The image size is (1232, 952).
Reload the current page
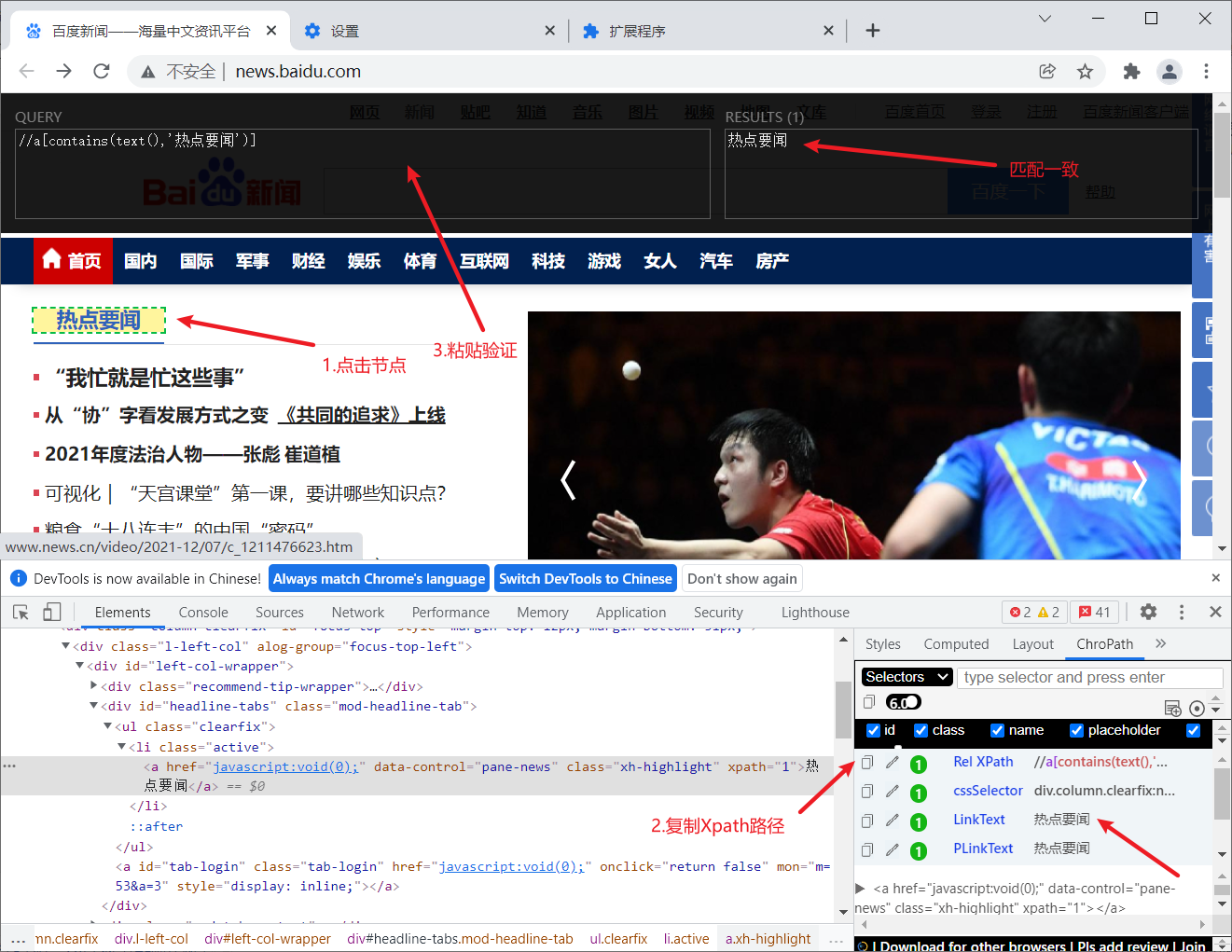pos(102,71)
